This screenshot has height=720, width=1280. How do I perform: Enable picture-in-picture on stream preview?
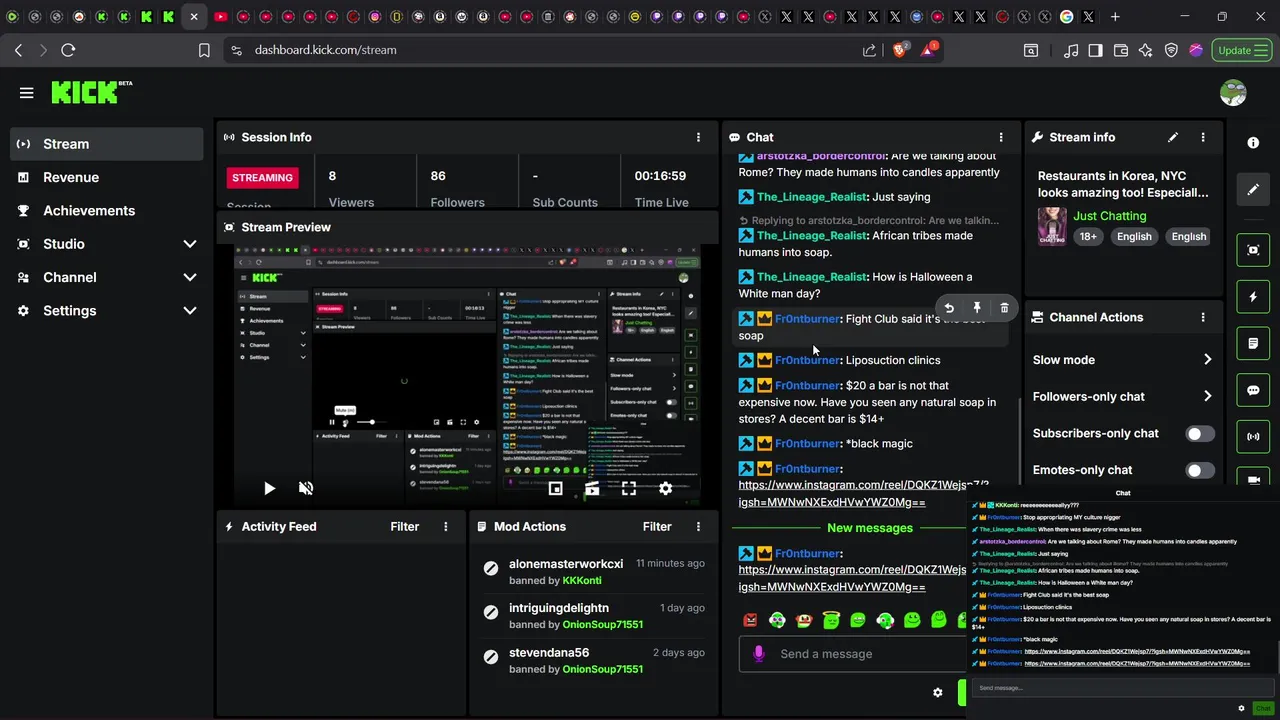click(555, 488)
